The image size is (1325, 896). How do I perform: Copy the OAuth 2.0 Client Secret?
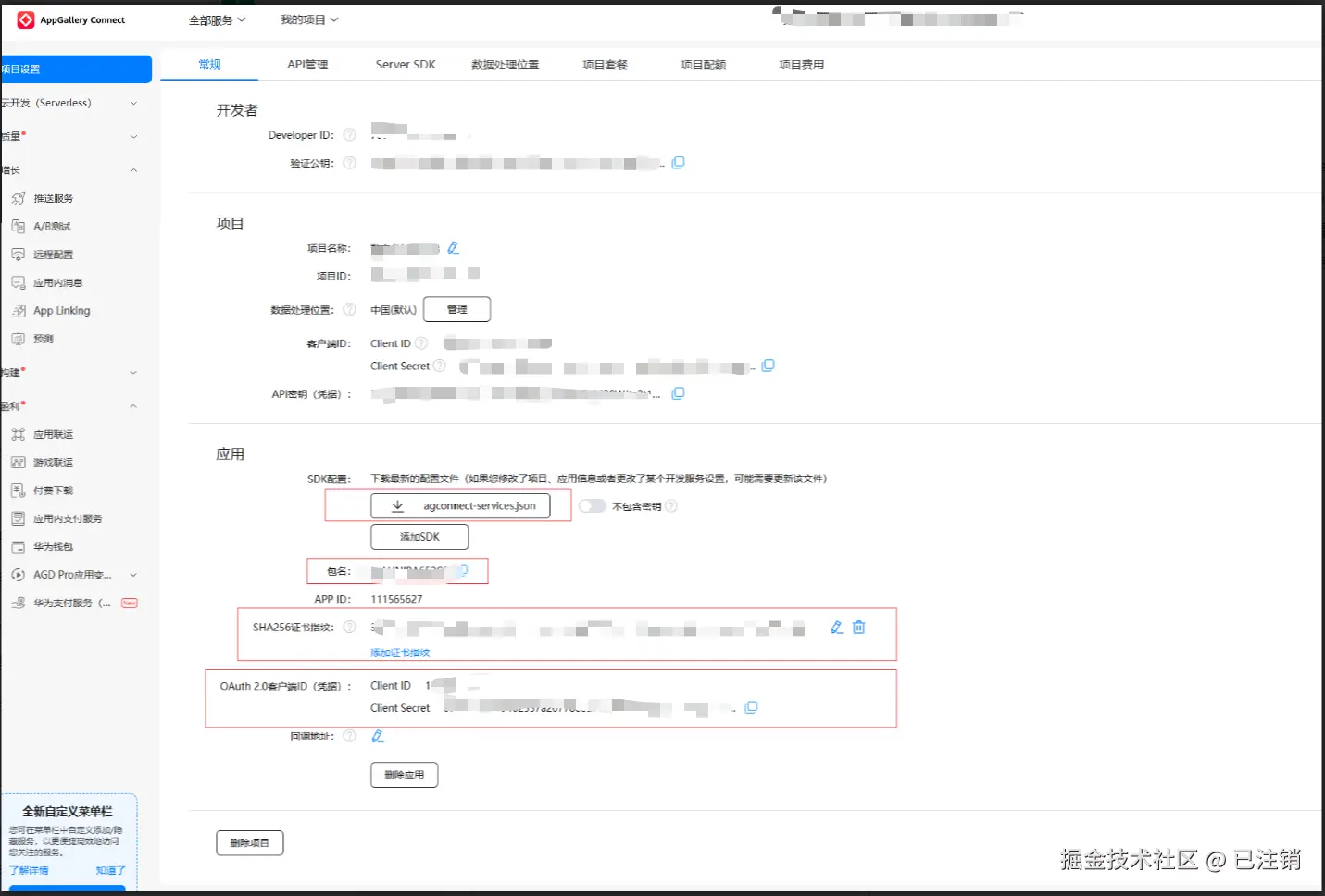click(751, 707)
